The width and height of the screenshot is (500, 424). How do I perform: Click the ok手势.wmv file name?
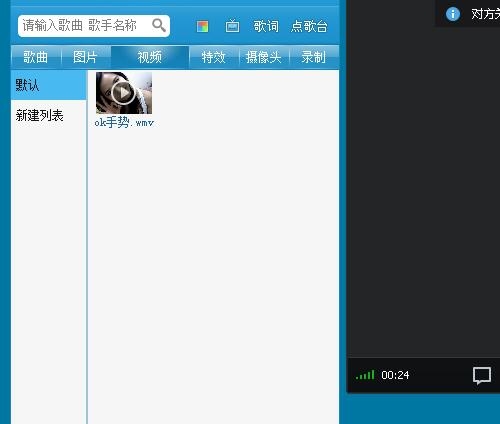point(124,122)
